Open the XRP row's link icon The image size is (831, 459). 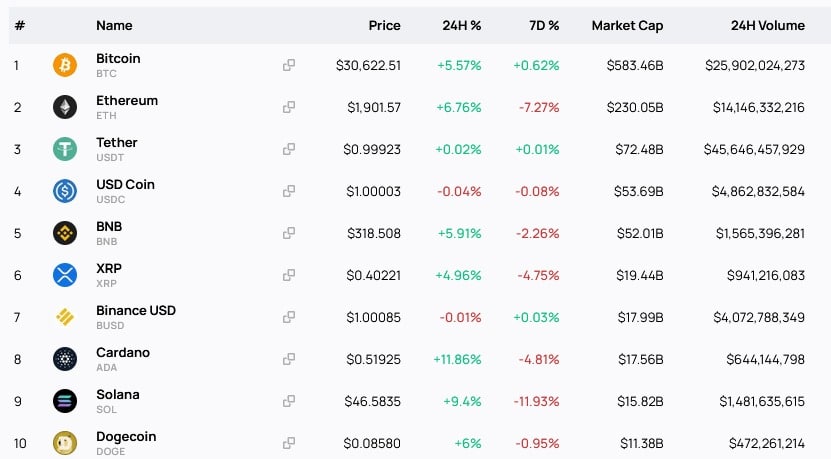(x=289, y=275)
